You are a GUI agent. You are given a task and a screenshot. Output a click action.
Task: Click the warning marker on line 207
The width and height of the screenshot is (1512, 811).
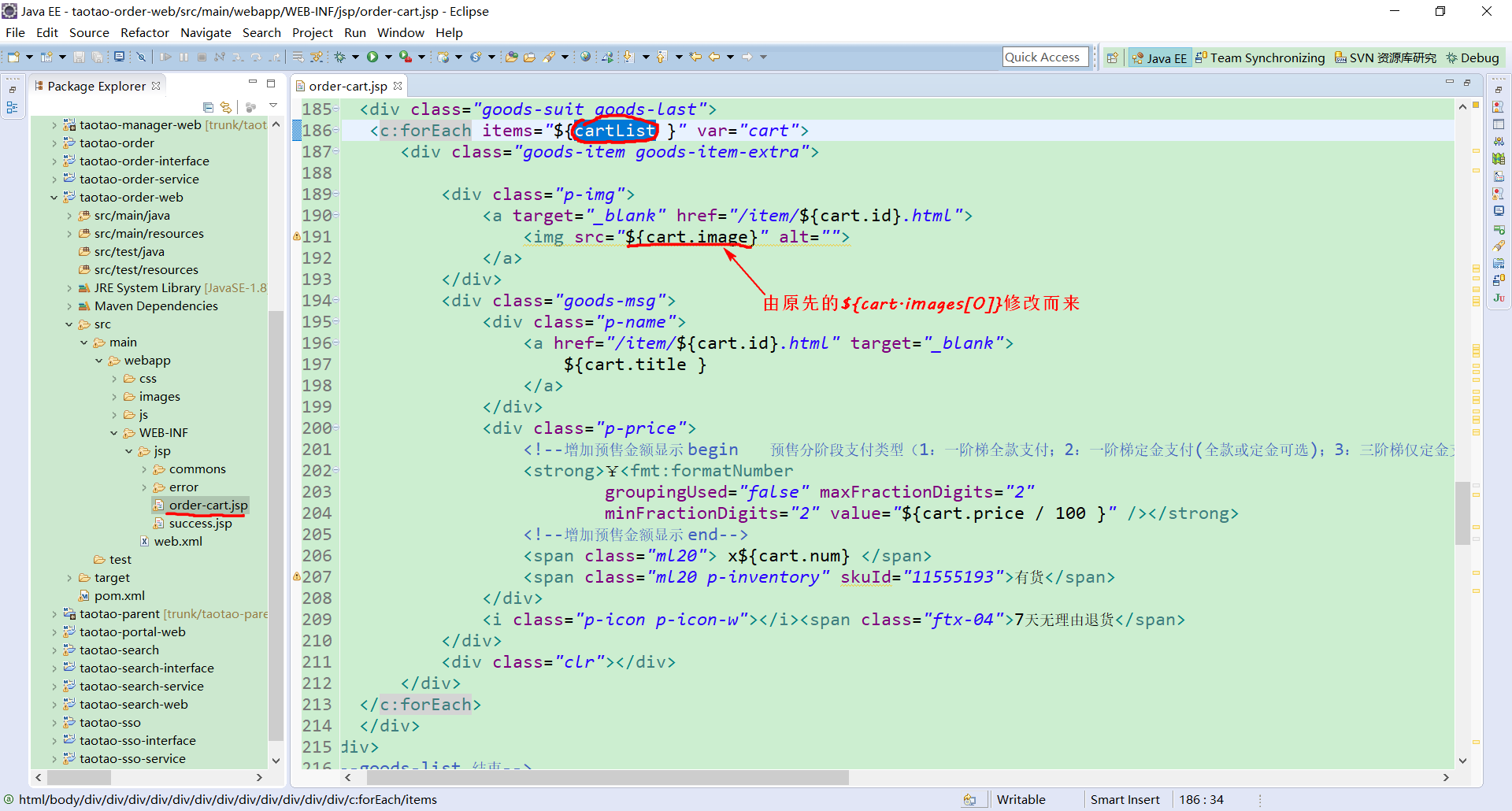click(297, 576)
